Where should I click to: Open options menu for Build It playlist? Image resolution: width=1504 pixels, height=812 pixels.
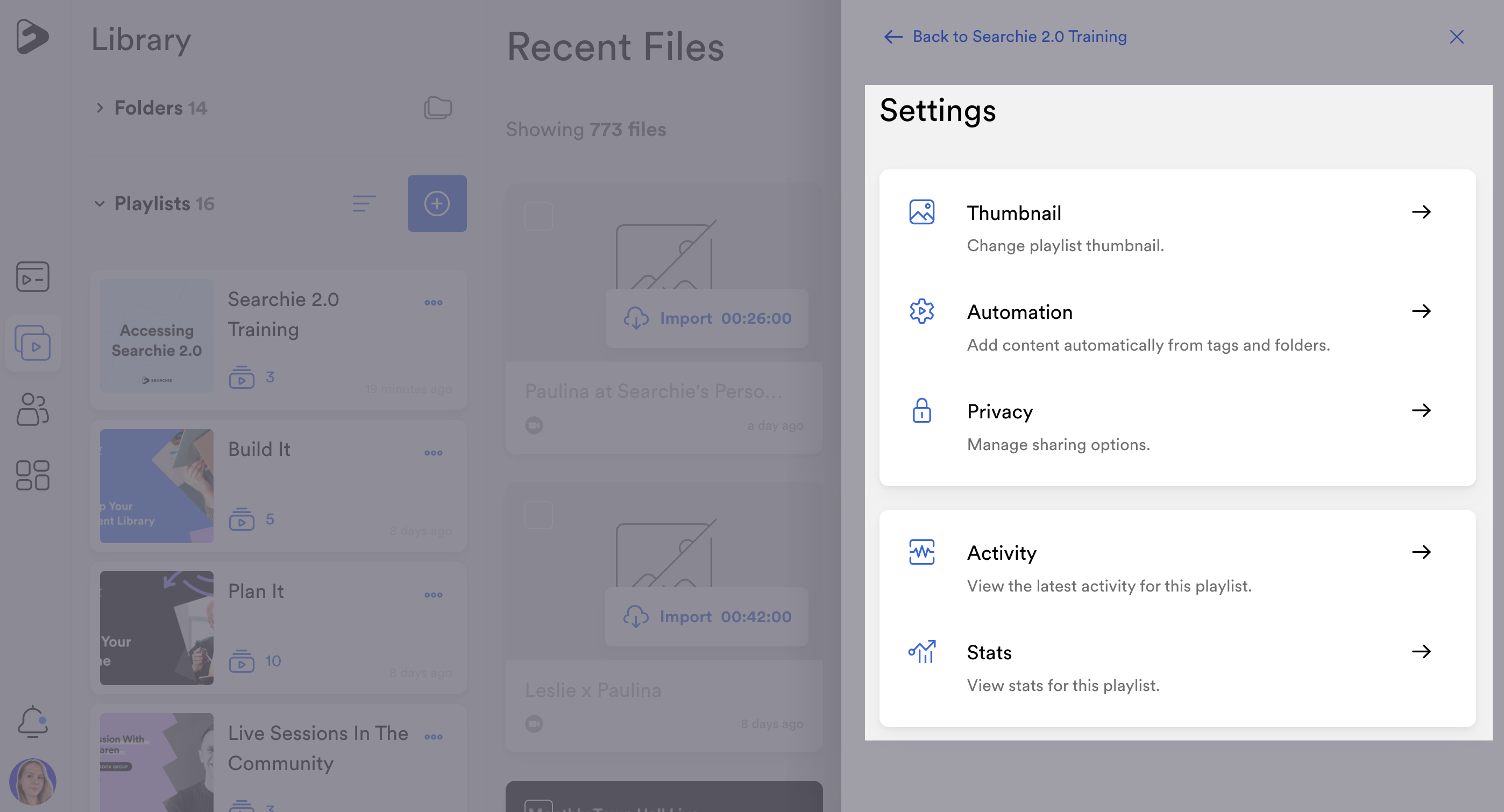[433, 453]
